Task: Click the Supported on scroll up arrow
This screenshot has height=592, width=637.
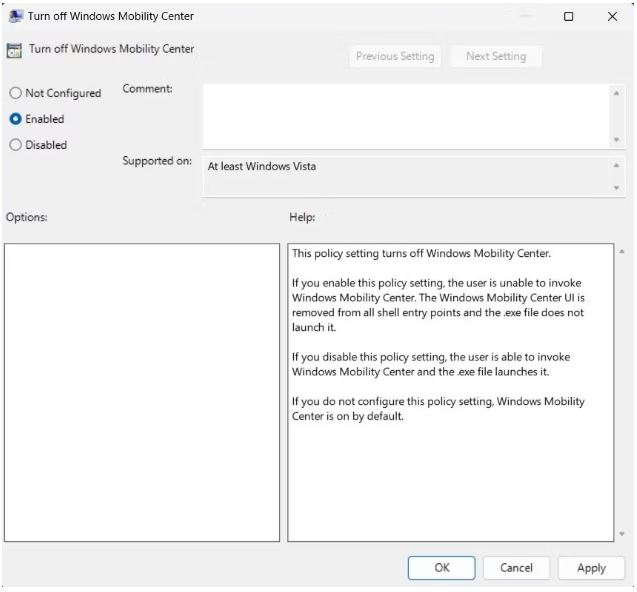Action: tap(616, 165)
